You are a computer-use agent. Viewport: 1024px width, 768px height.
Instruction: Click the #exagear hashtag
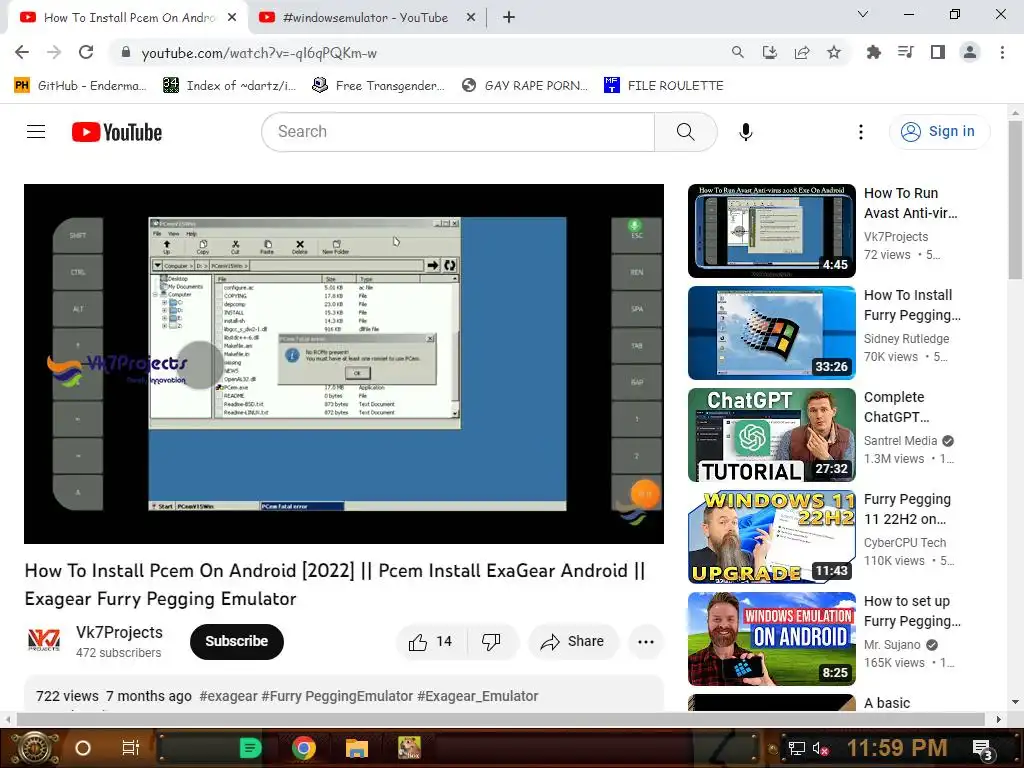(229, 696)
